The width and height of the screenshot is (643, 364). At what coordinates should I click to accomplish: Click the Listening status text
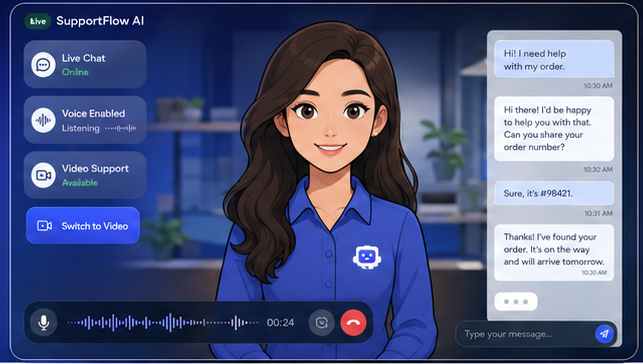[x=81, y=128]
